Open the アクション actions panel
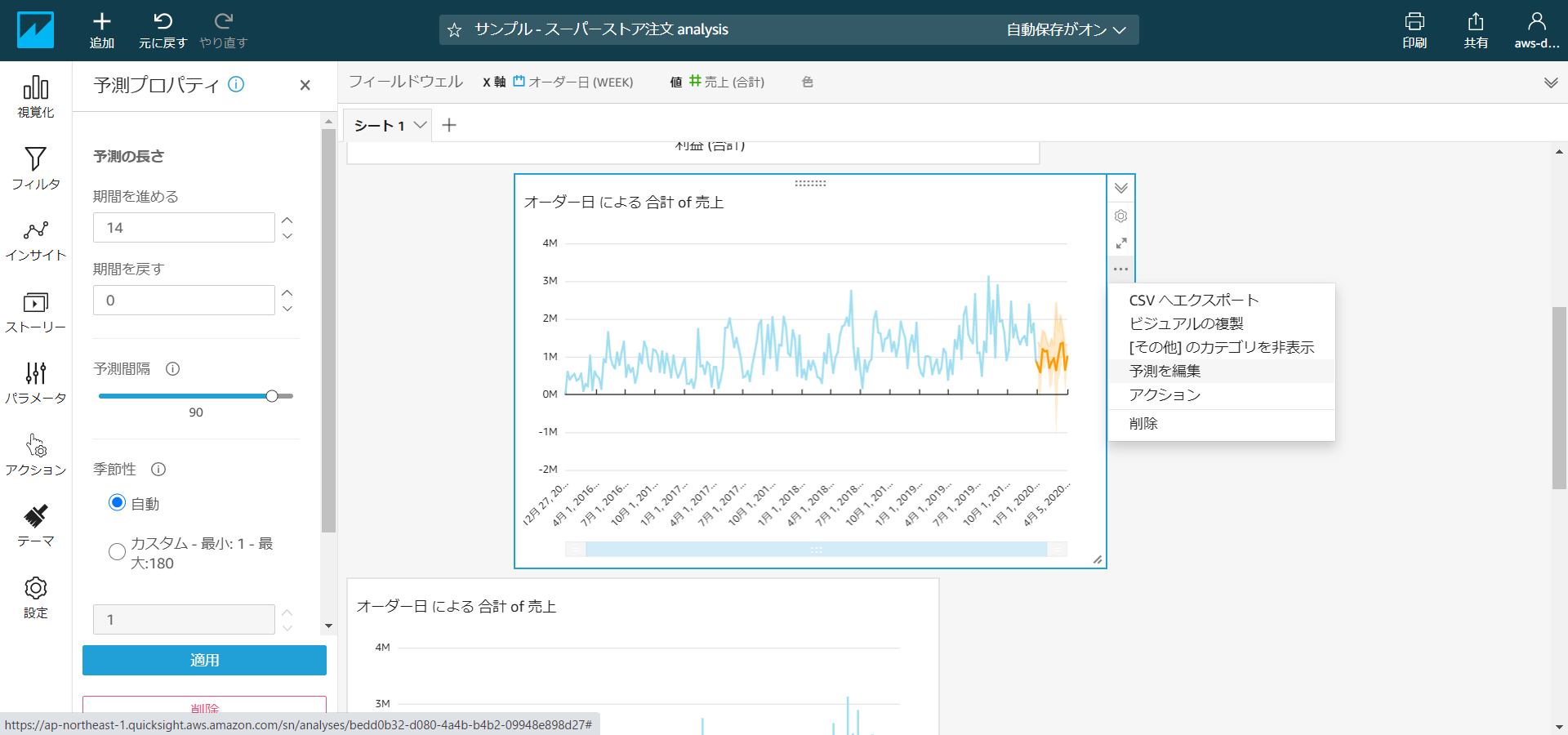This screenshot has height=735, width=1568. pyautogui.click(x=36, y=455)
